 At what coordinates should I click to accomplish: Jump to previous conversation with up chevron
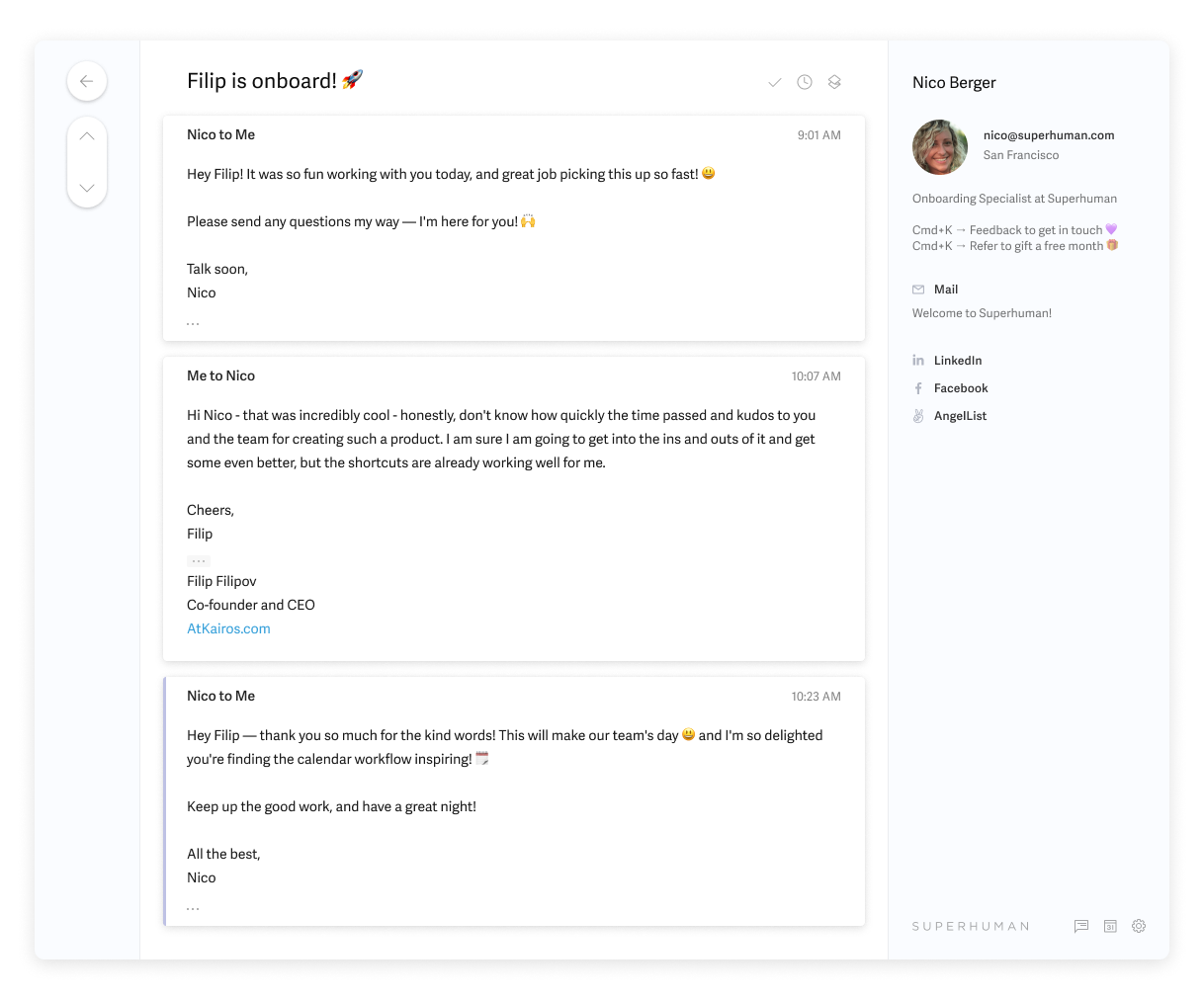click(x=87, y=136)
